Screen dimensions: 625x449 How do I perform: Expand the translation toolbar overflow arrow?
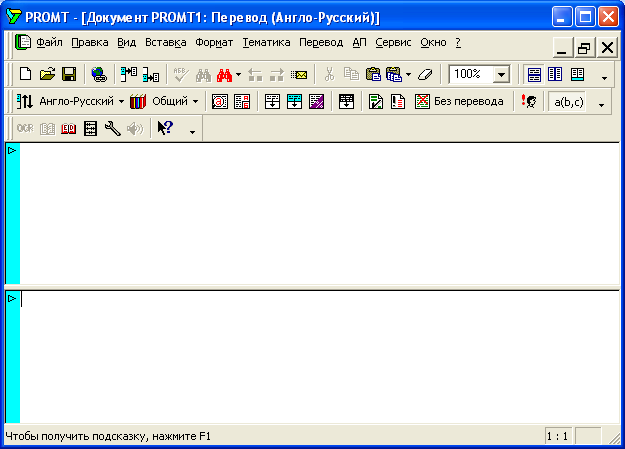601,105
